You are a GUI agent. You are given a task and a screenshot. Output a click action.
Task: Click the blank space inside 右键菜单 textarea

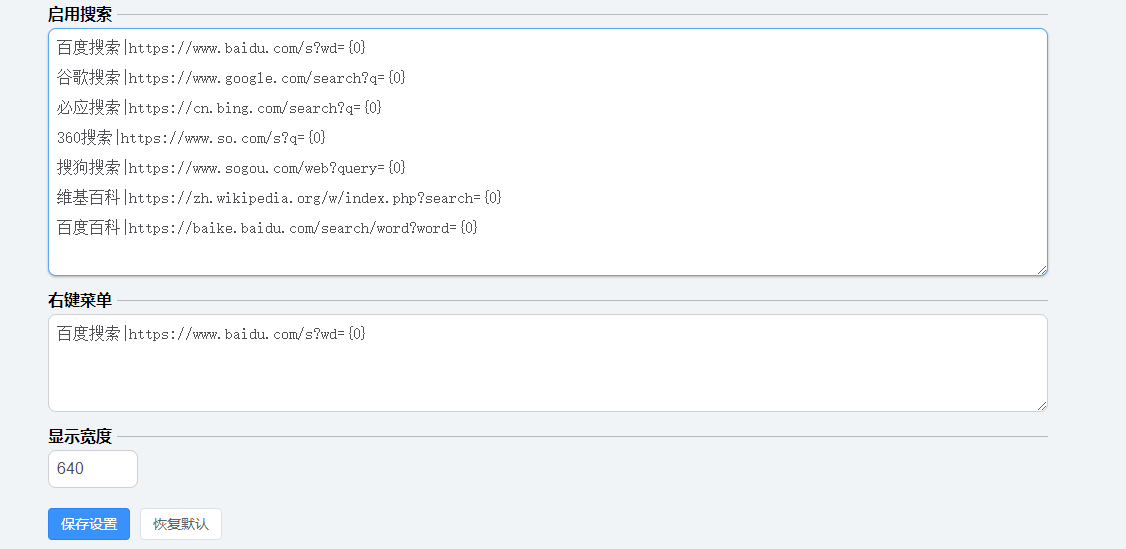pyautogui.click(x=547, y=377)
